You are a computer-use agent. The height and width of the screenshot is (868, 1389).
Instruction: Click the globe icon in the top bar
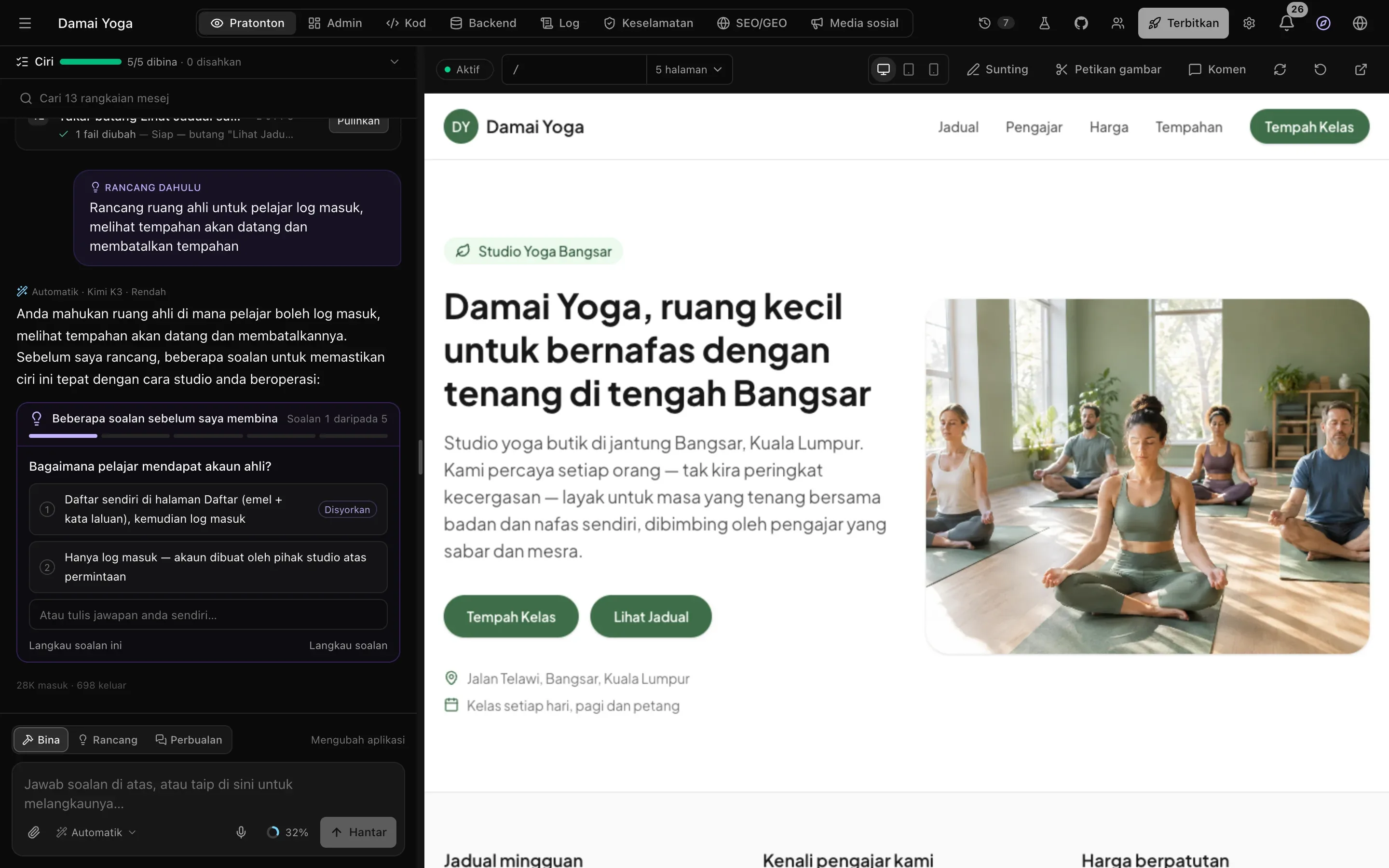pyautogui.click(x=1360, y=23)
